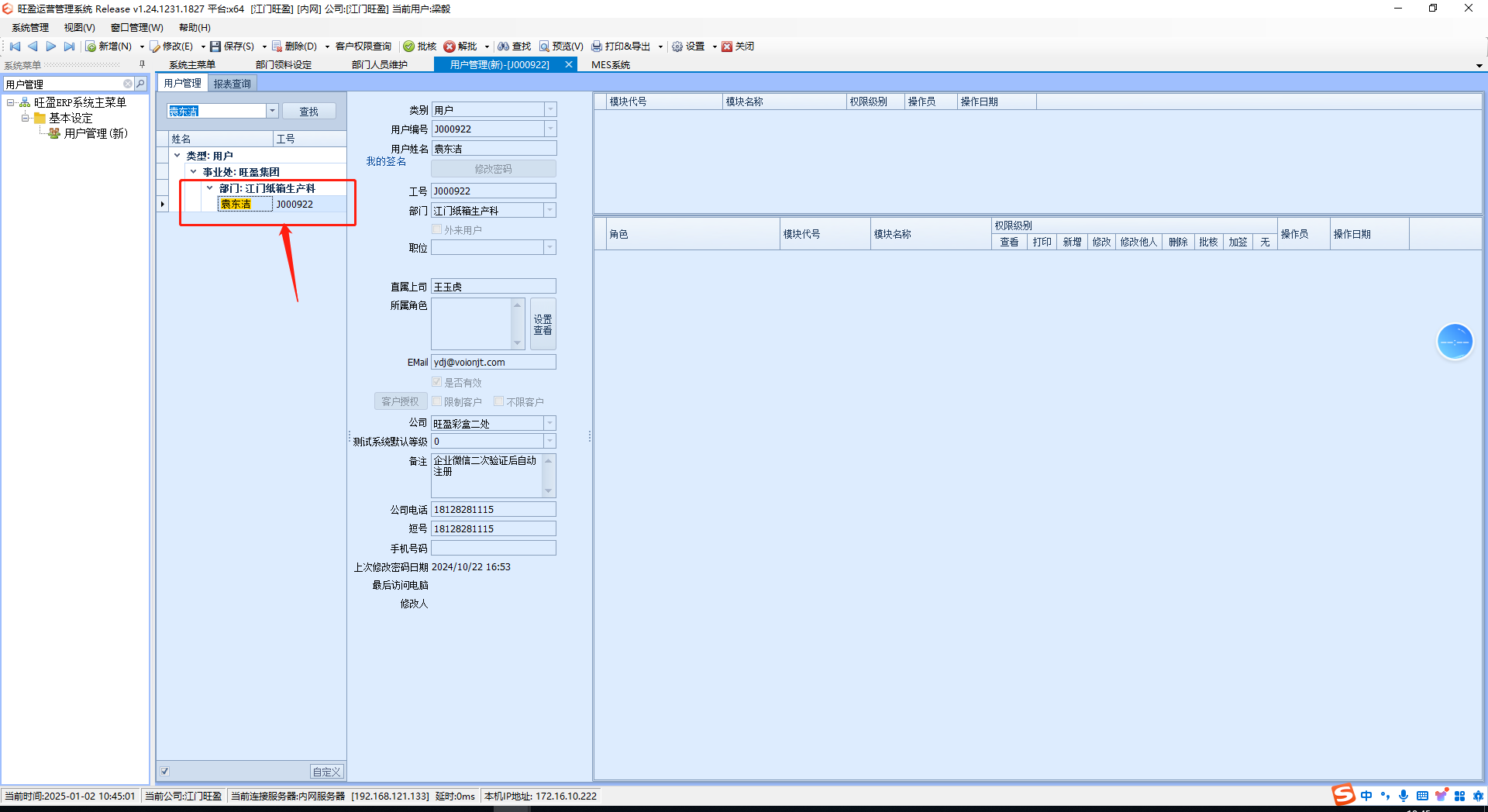This screenshot has width=1488, height=812.
Task: Collapse the 基本设定 tree folder
Action: point(26,118)
